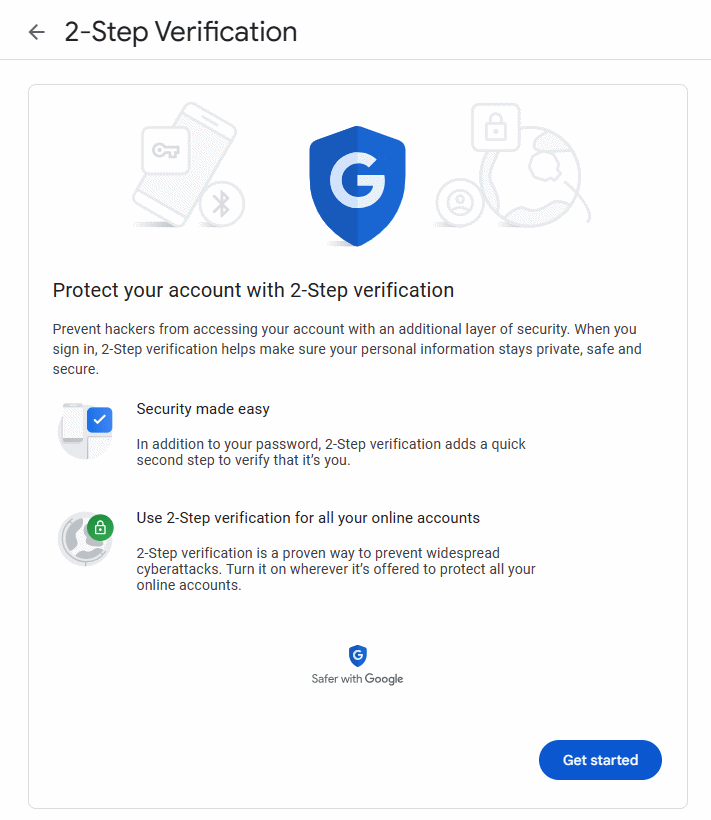Click the paragraph starting "Prevent hackers from accessing"
711x820 pixels.
(344, 348)
